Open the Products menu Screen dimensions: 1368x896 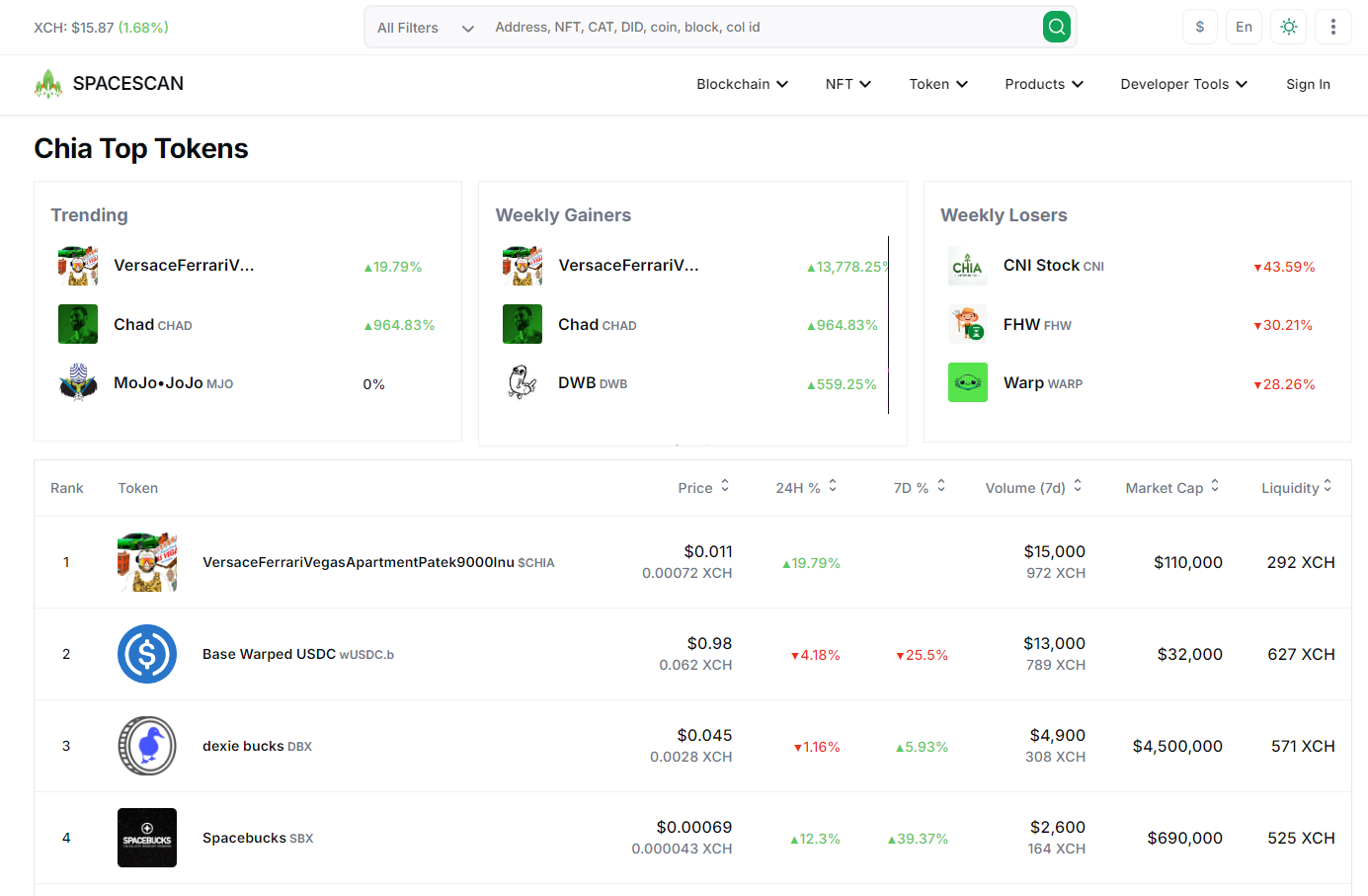tap(1044, 84)
